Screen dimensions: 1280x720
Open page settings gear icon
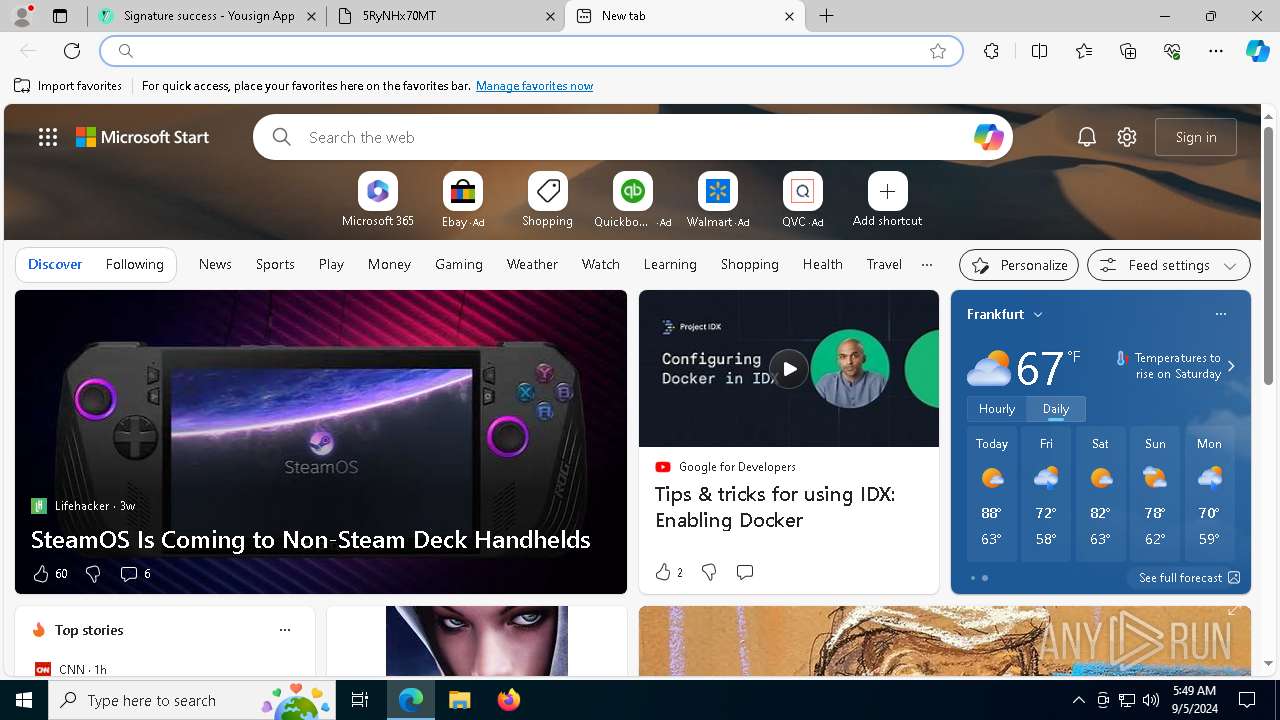[x=1127, y=137]
